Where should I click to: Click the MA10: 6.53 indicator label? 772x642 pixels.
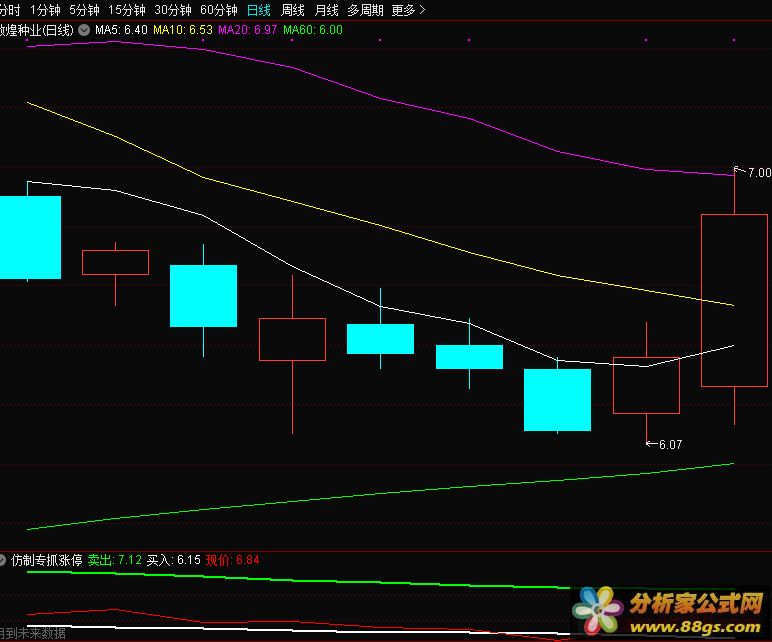183,30
